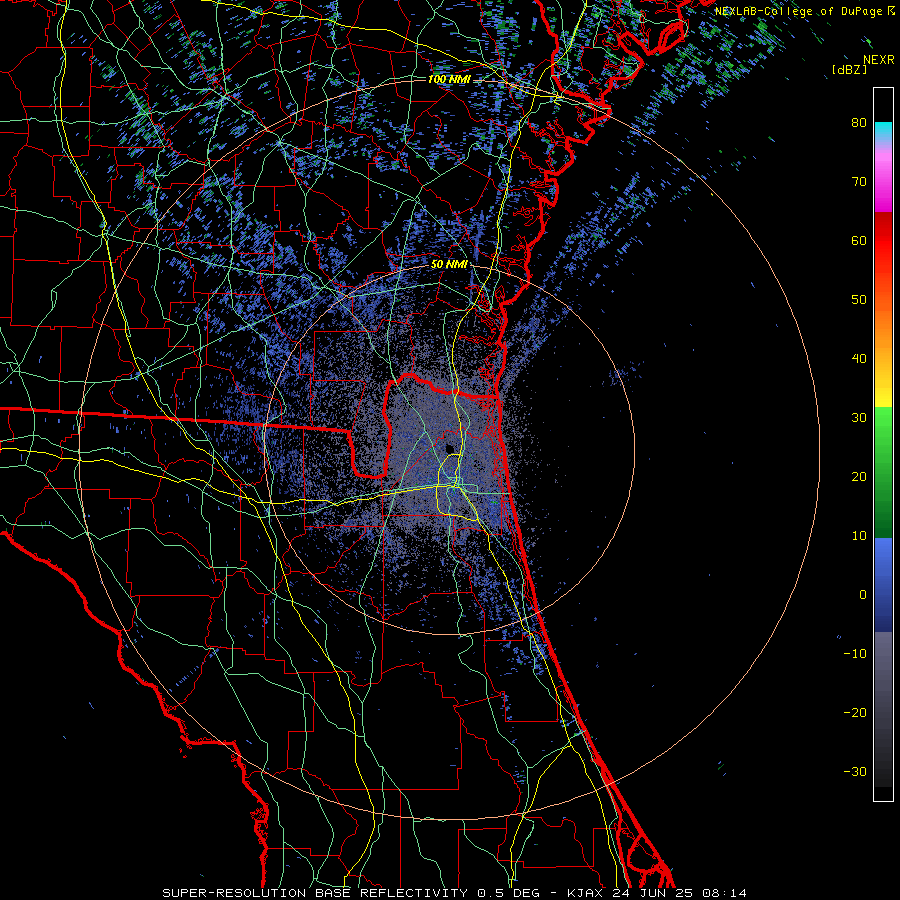Image resolution: width=900 pixels, height=900 pixels.
Task: Click the NEXR label above the color scale
Action: pos(879,60)
